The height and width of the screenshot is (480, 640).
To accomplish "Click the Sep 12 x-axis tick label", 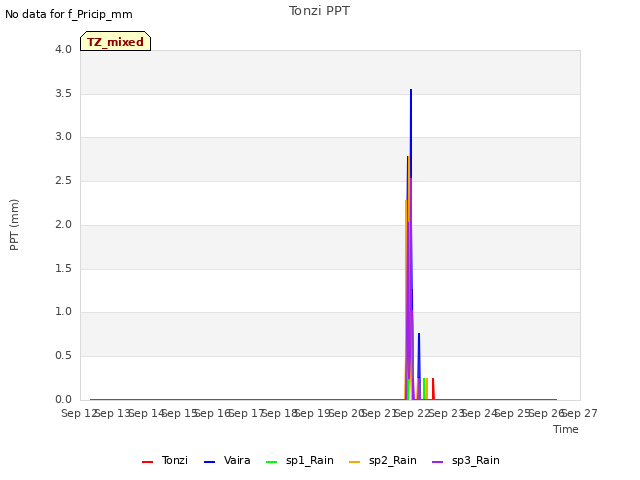I will (x=80, y=413).
